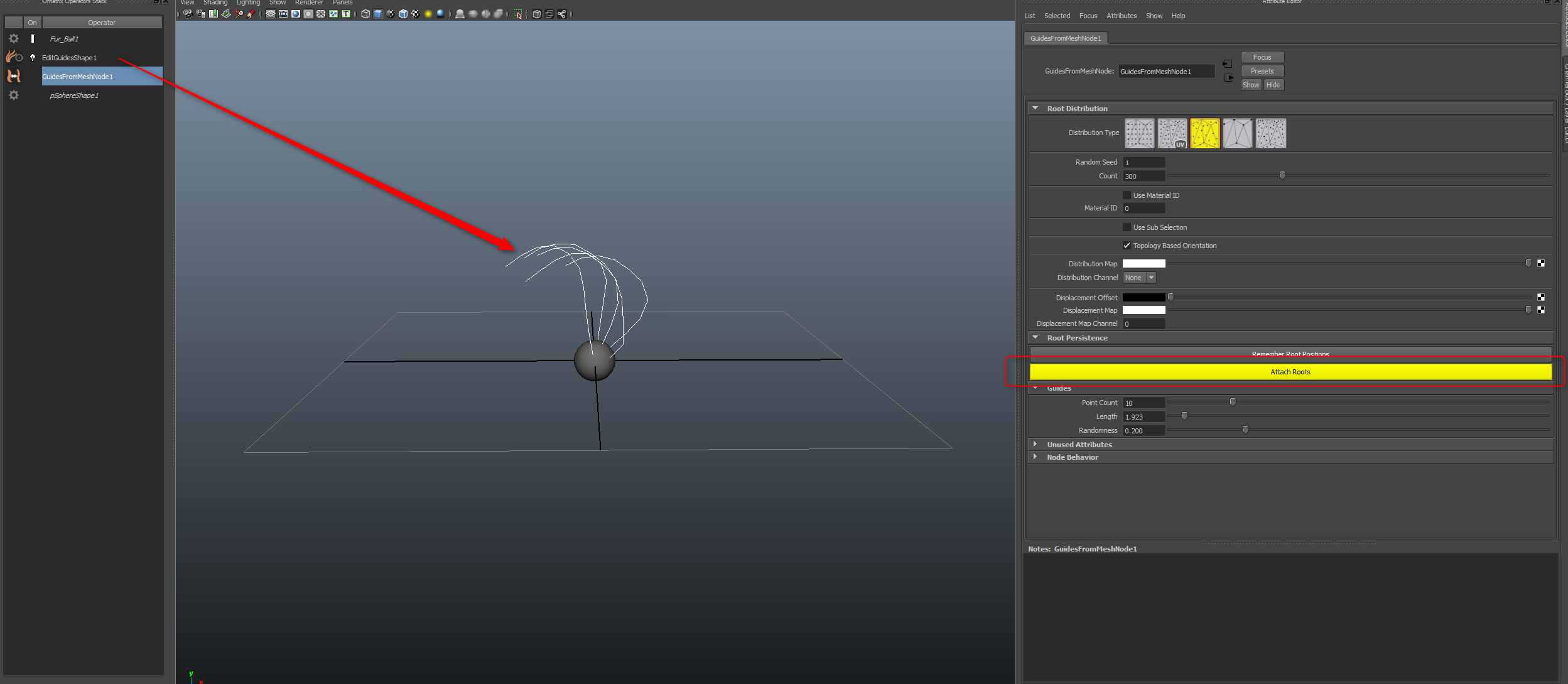Viewport: 1568px width, 684px height.
Task: Check the Use Sub Selection box
Action: (x=1127, y=227)
